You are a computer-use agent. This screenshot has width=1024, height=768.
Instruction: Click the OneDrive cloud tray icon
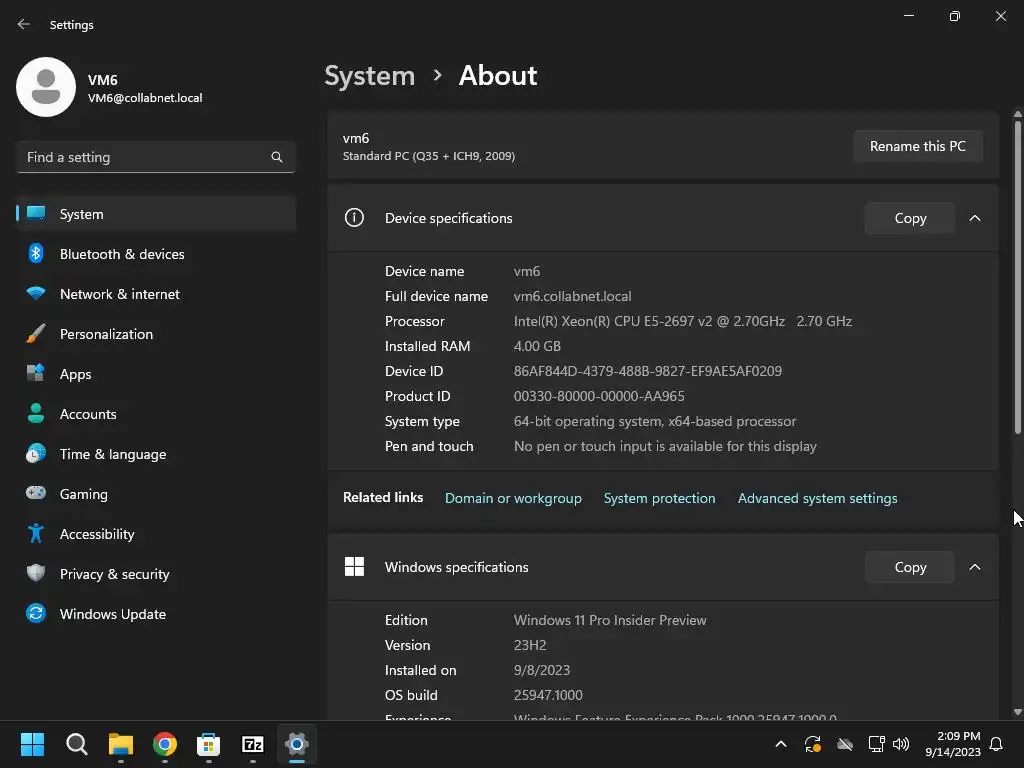point(845,744)
